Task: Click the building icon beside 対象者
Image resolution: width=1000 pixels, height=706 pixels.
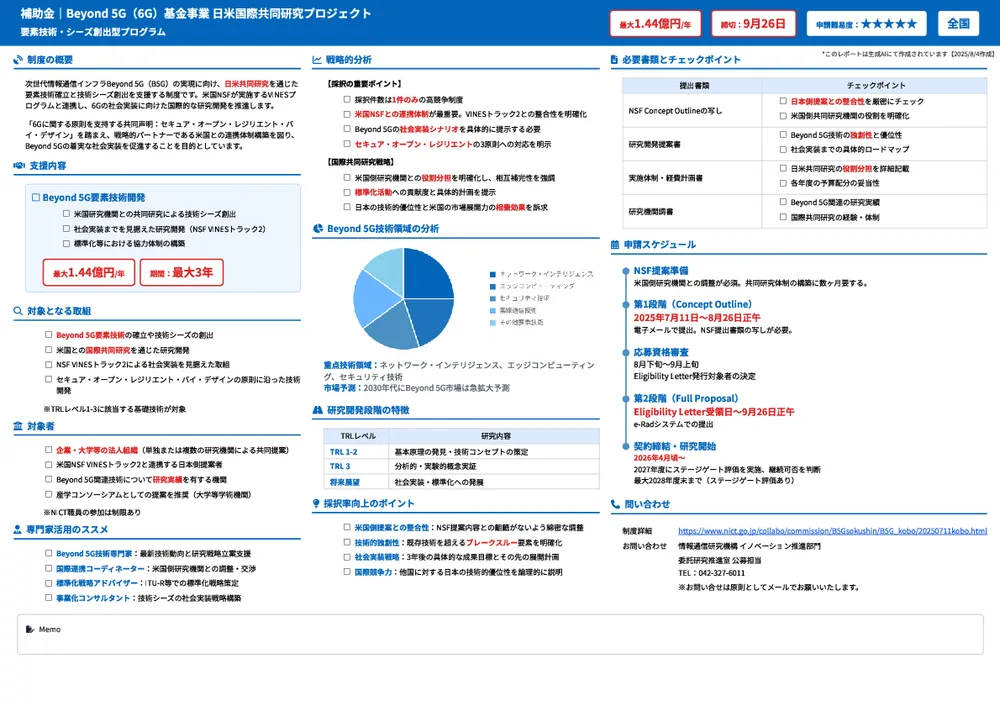Action: click(18, 426)
